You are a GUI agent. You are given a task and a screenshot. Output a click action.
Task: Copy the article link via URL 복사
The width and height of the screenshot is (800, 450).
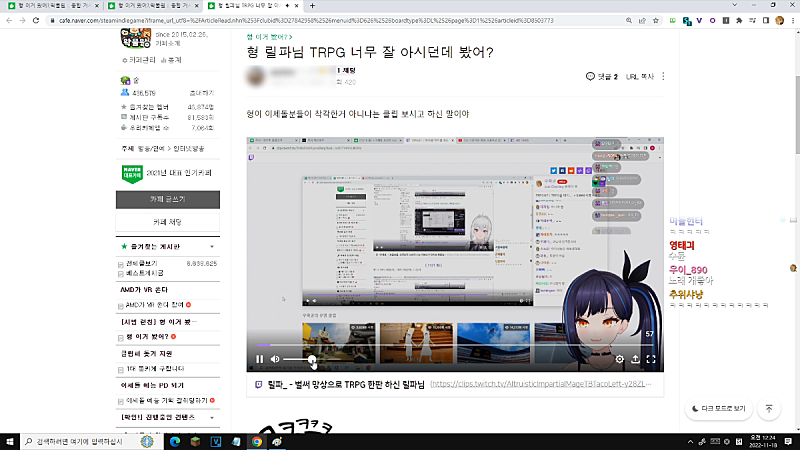coord(640,76)
